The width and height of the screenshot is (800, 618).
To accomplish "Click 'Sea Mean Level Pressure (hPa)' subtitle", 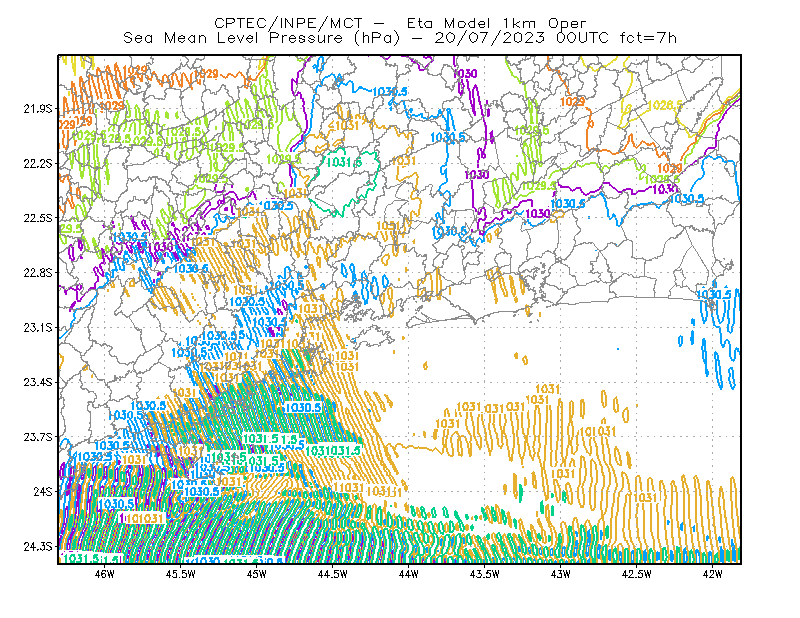I will [262, 38].
